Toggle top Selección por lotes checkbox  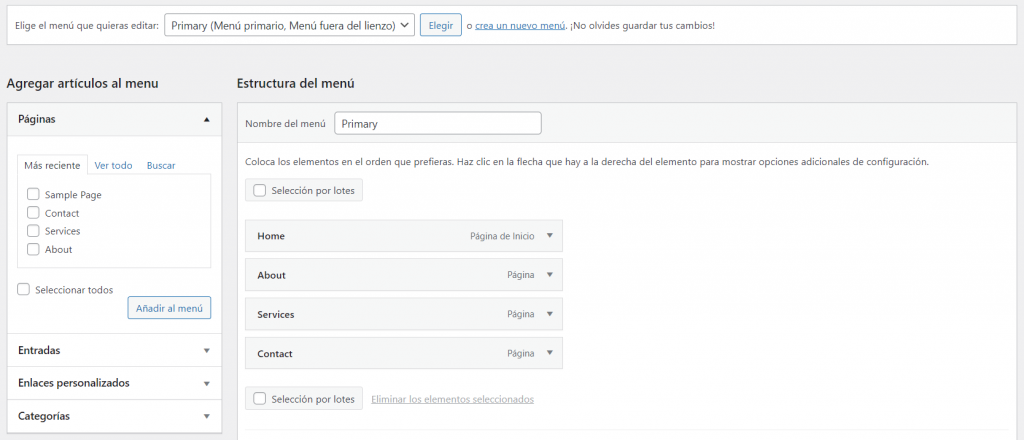260,190
